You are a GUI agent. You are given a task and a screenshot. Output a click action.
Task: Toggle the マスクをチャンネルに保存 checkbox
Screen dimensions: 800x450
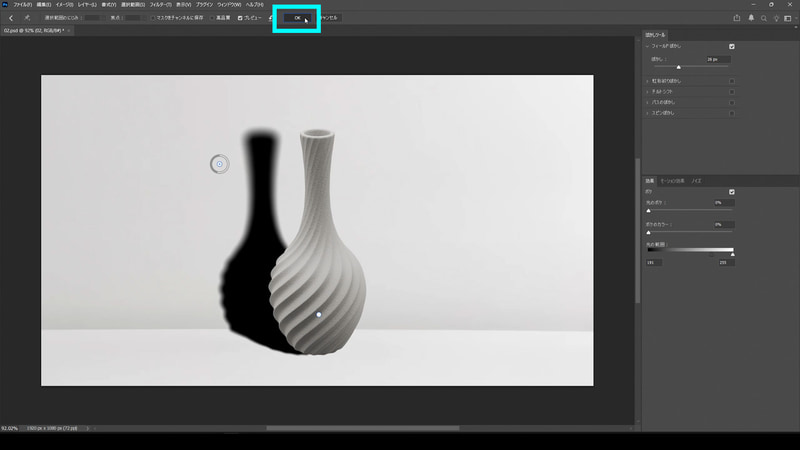point(153,18)
